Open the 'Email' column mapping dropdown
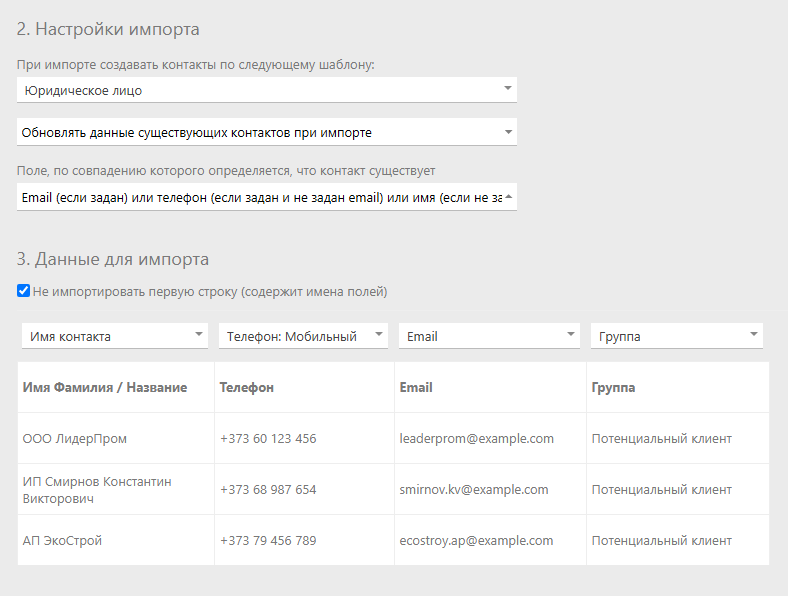Viewport: 788px width, 596px height. pyautogui.click(x=489, y=336)
